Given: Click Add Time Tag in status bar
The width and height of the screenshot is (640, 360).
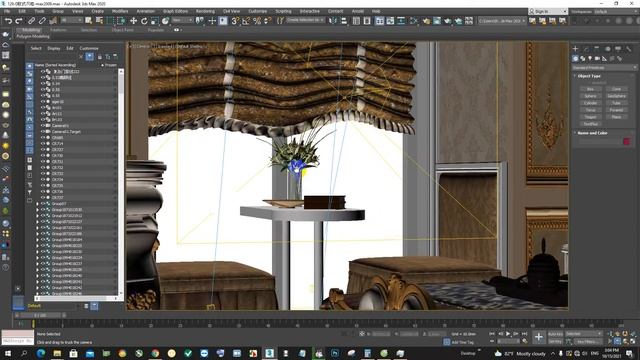Looking at the screenshot, I should 462,342.
